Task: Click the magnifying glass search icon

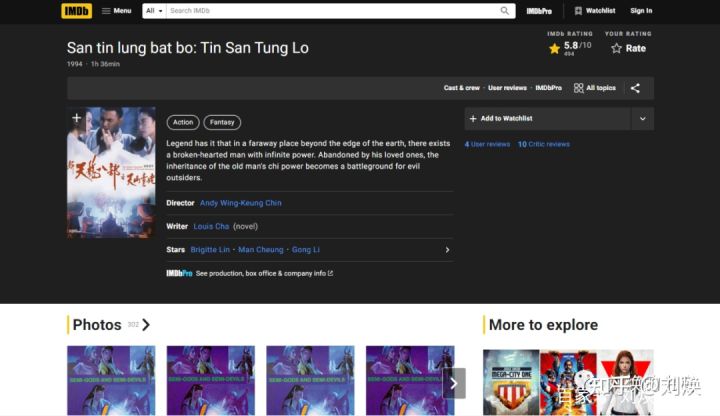Action: [505, 11]
